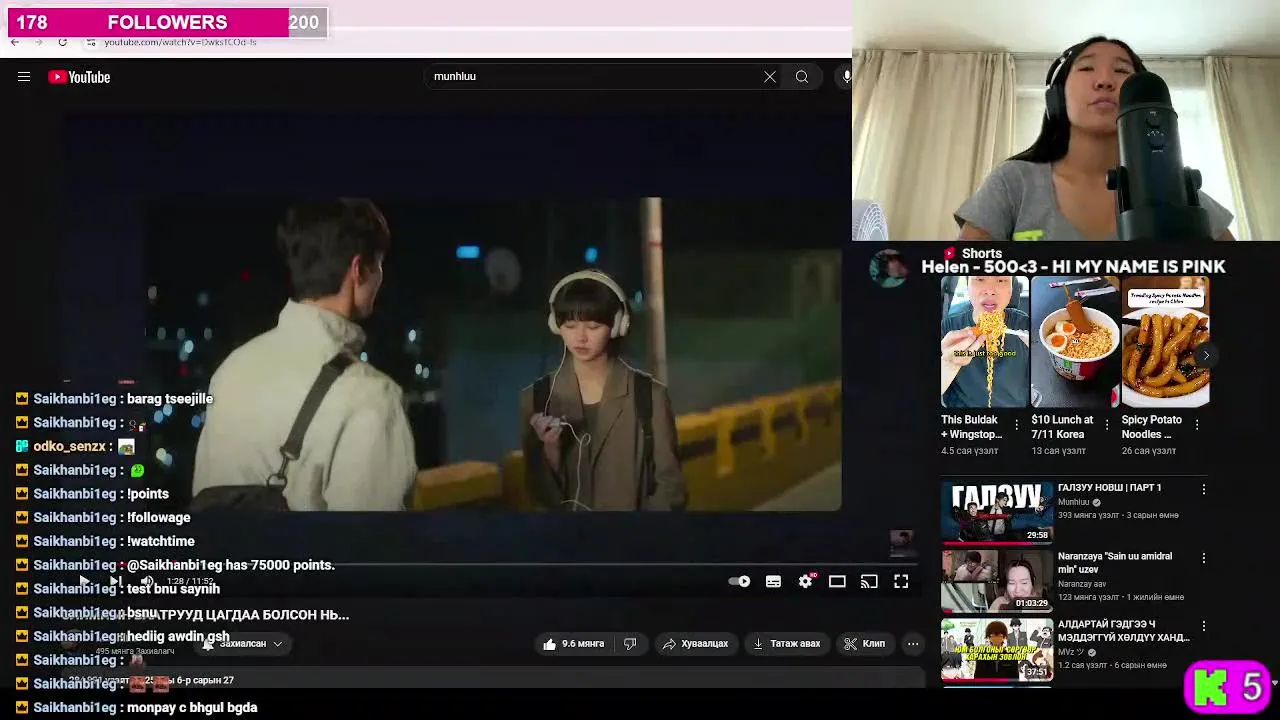
Task: Show next Shorts with the right arrow
Action: pos(1206,355)
